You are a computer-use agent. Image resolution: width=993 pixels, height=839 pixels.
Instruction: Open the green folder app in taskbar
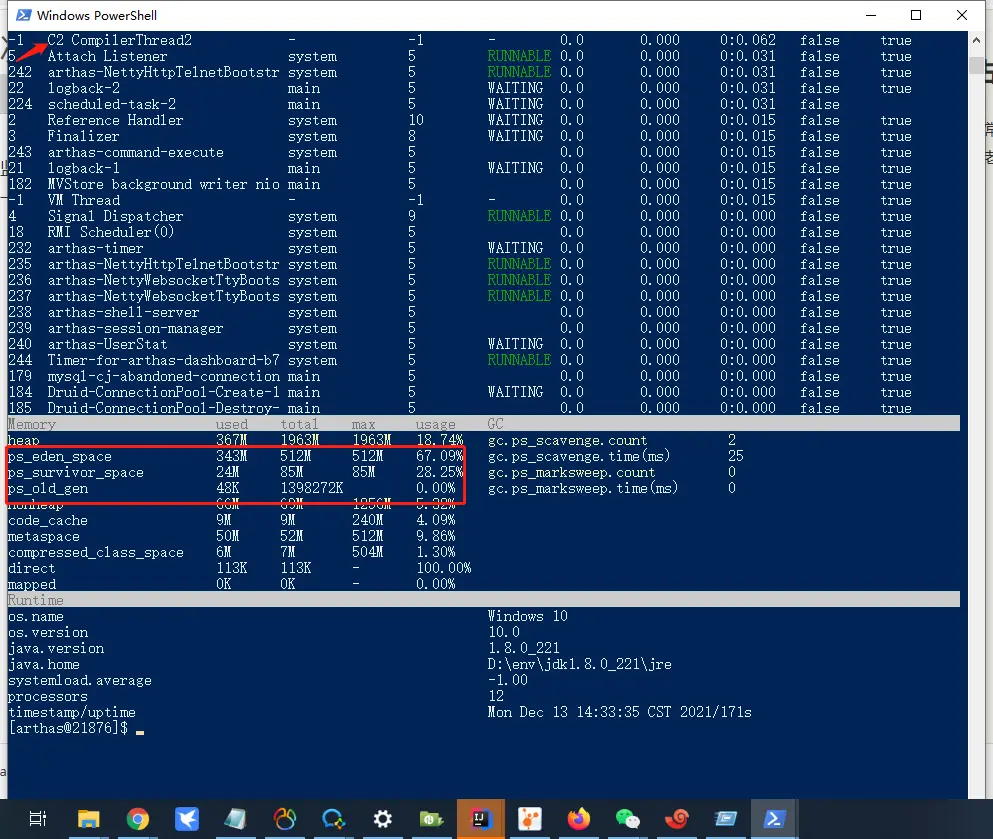coord(431,819)
